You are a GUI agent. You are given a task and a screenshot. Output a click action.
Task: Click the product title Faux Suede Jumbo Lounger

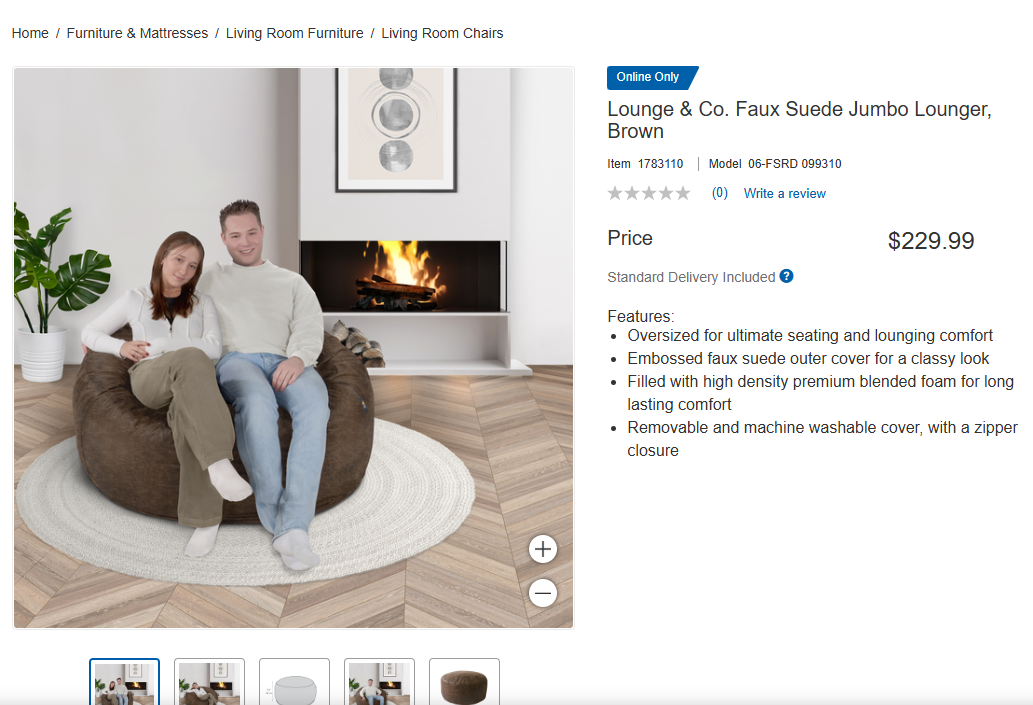pos(799,120)
